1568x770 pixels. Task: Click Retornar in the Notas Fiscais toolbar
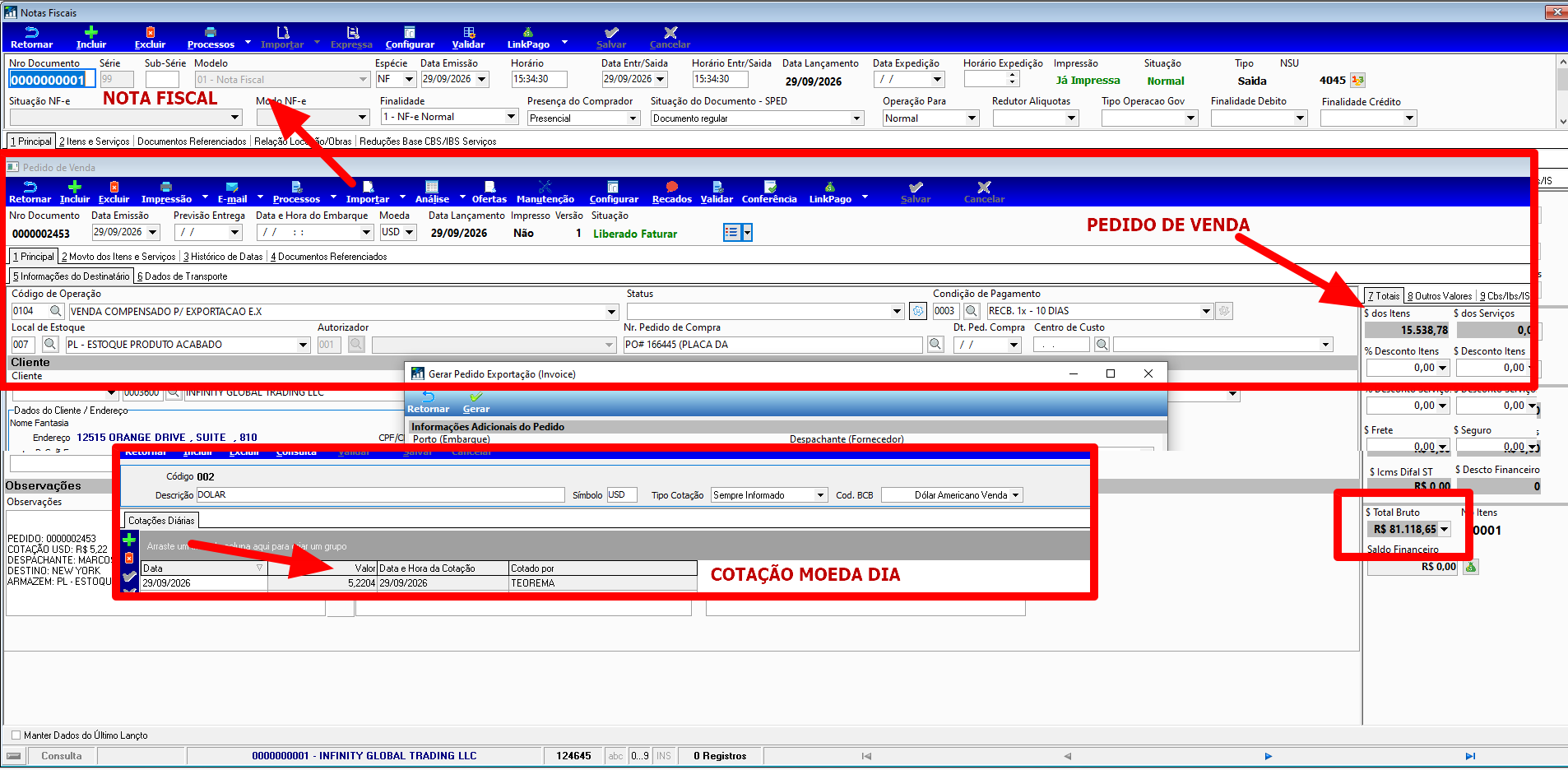(x=31, y=37)
